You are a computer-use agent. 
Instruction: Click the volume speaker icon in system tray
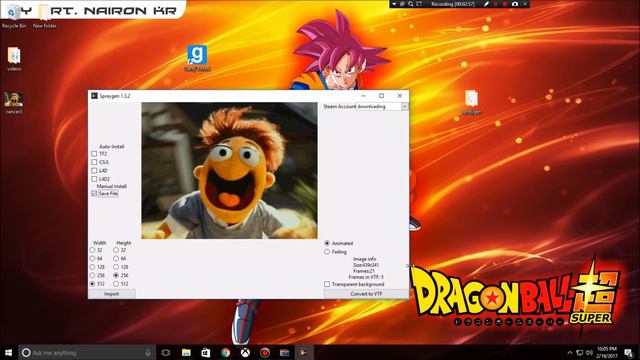tap(589, 352)
